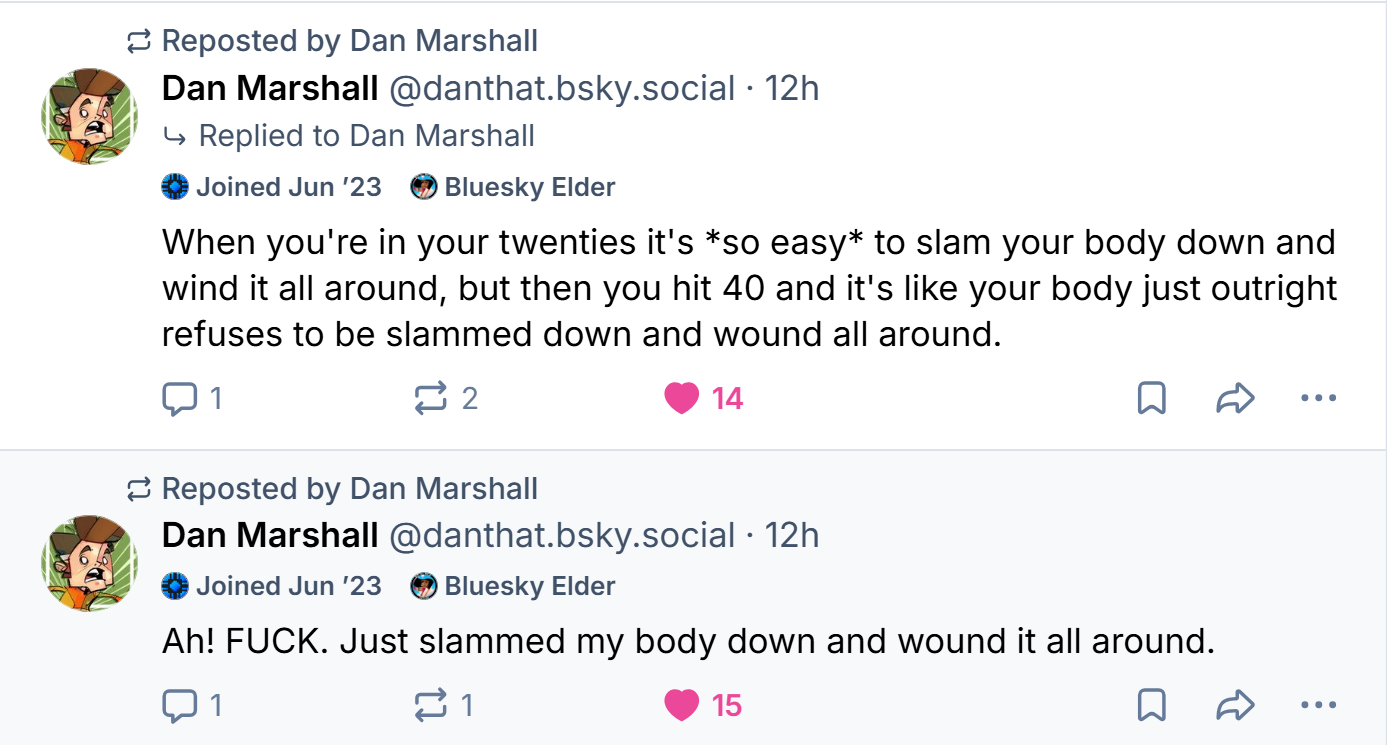Open more options on second post
This screenshot has width=1387, height=745.
1318,706
